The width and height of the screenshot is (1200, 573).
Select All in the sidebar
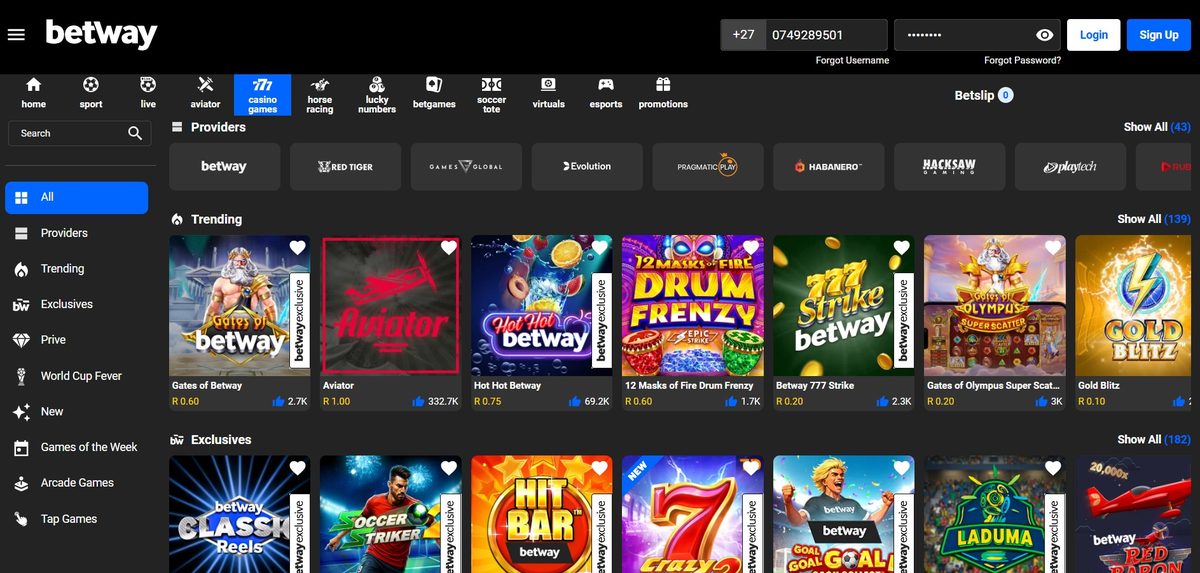click(76, 198)
